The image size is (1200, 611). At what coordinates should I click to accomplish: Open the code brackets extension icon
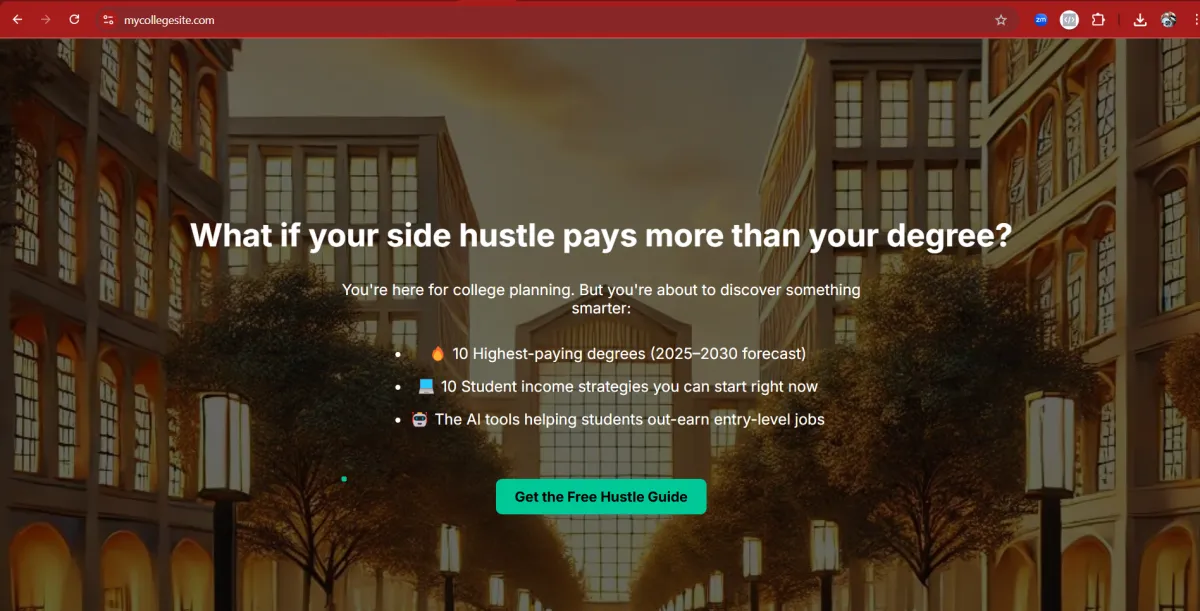click(x=1069, y=19)
